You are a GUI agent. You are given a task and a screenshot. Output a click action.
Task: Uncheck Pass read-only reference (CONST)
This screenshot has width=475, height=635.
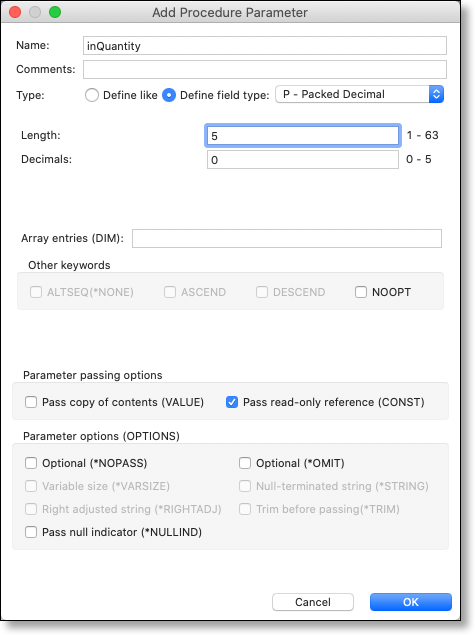(232, 402)
